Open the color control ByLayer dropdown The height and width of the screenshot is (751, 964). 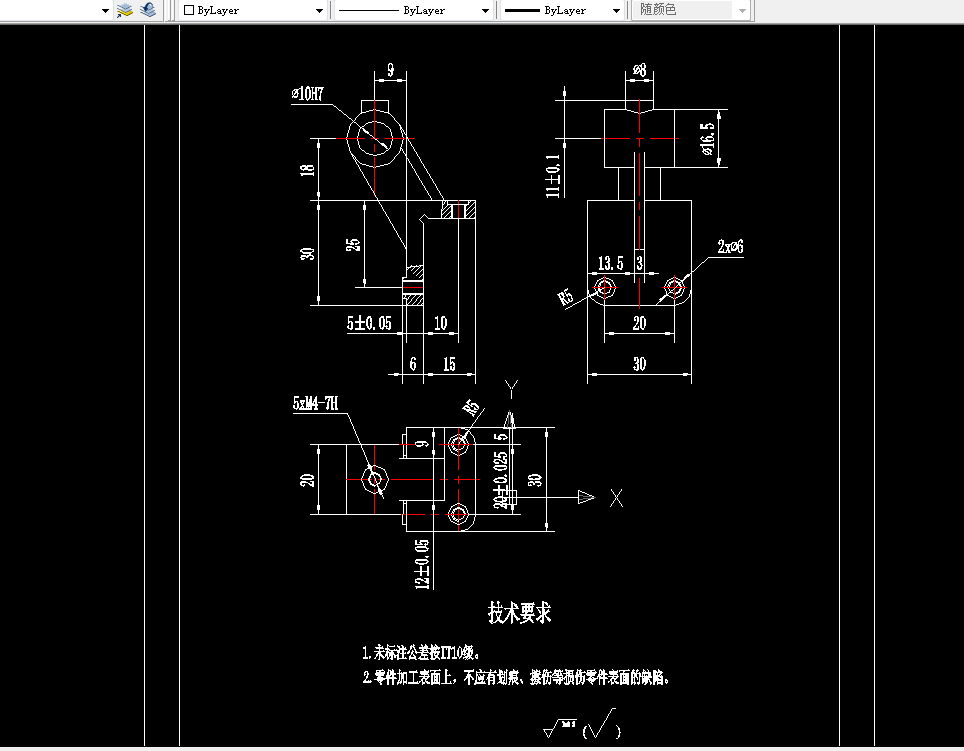(x=319, y=10)
